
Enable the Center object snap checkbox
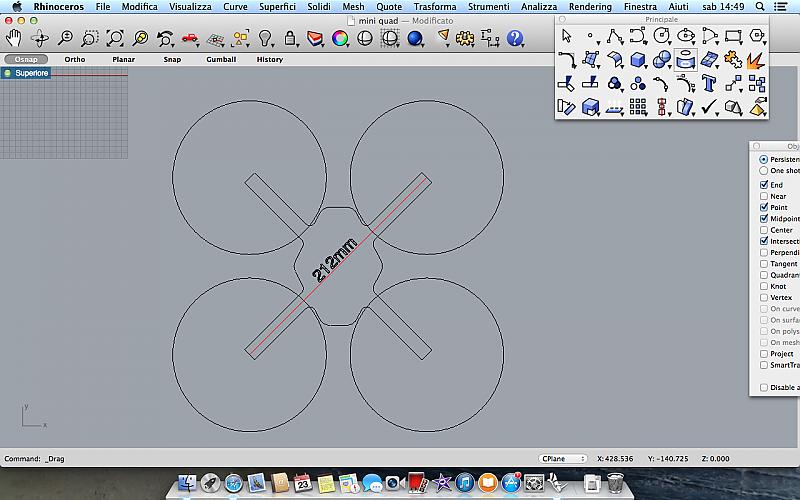pyautogui.click(x=765, y=230)
